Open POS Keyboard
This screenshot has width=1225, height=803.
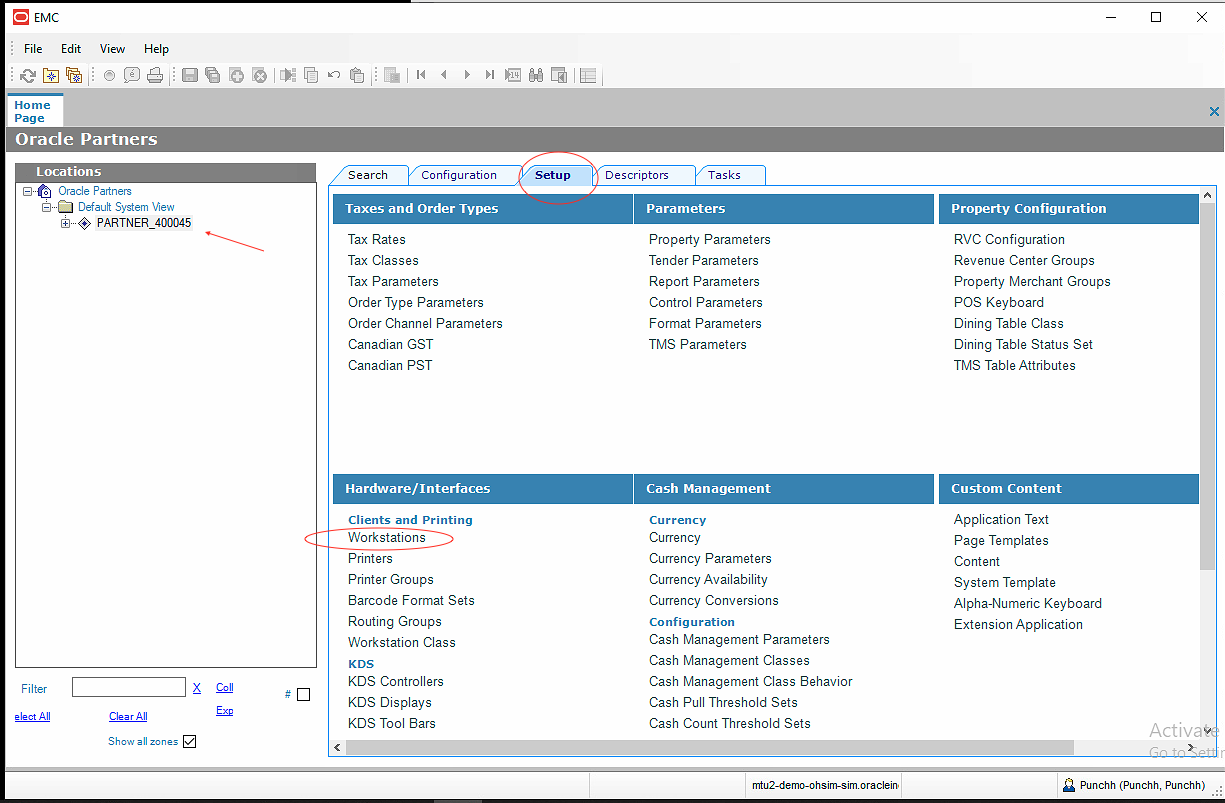[x=999, y=303]
